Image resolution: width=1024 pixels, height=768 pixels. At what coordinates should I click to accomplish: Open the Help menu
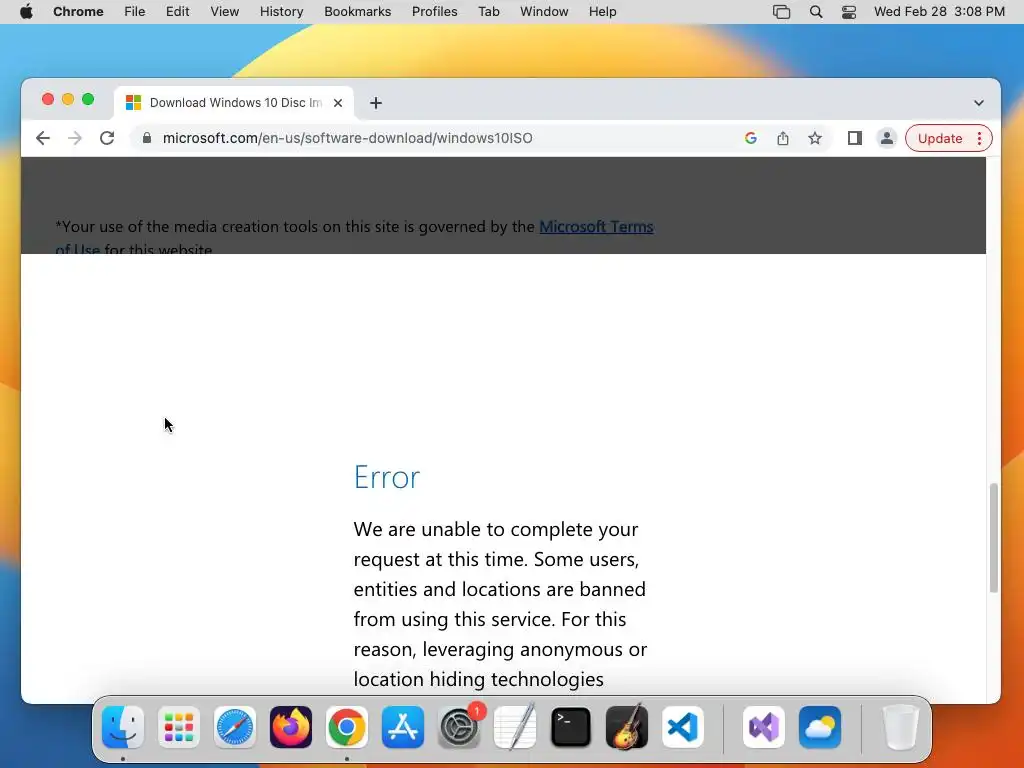point(602,11)
